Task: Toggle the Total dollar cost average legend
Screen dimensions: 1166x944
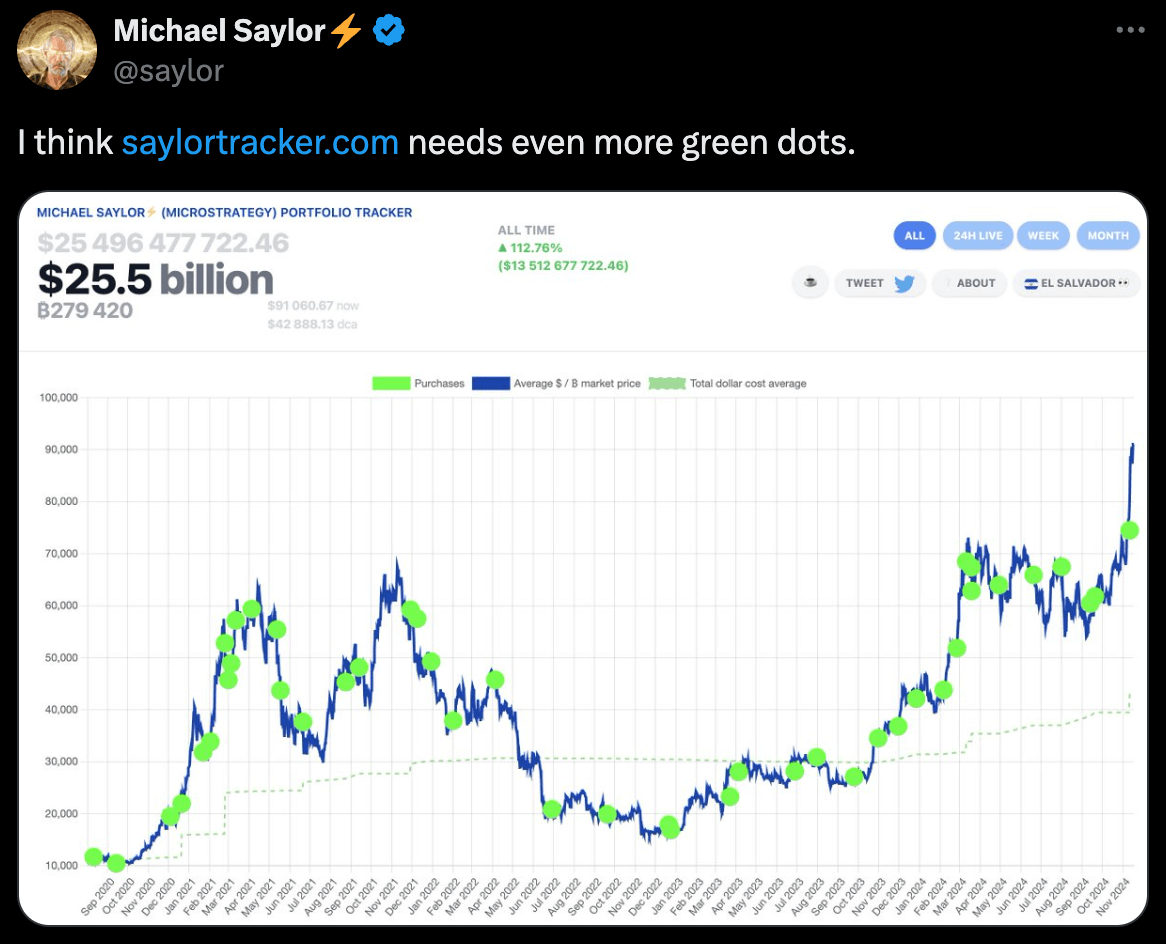Action: tap(727, 383)
